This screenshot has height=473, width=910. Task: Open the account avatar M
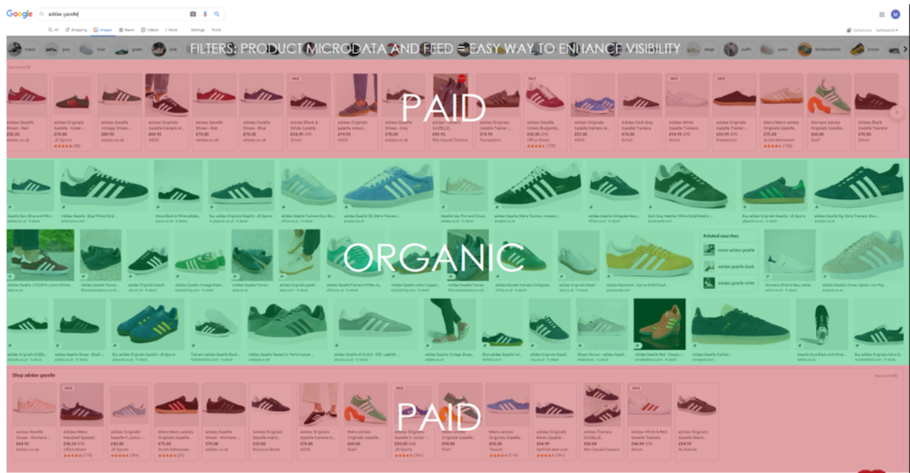(x=895, y=15)
